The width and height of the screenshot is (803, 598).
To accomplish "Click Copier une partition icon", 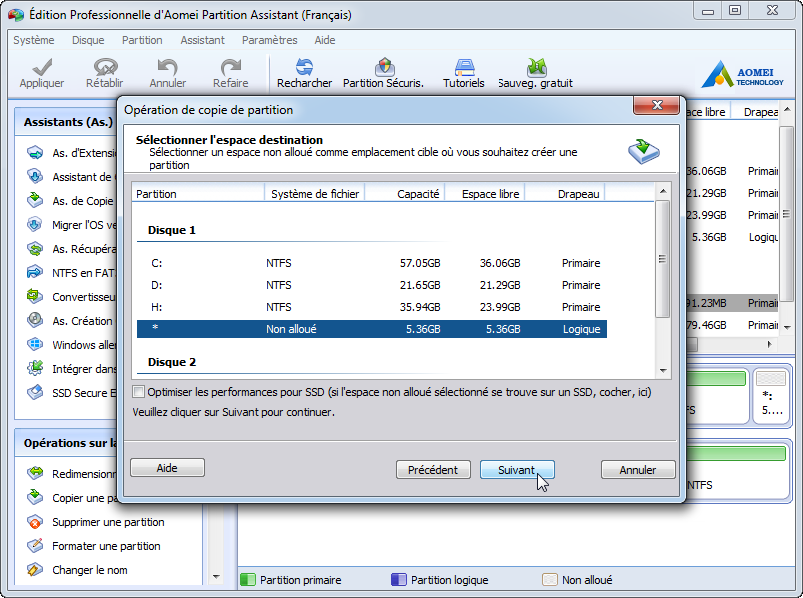I will coord(35,497).
